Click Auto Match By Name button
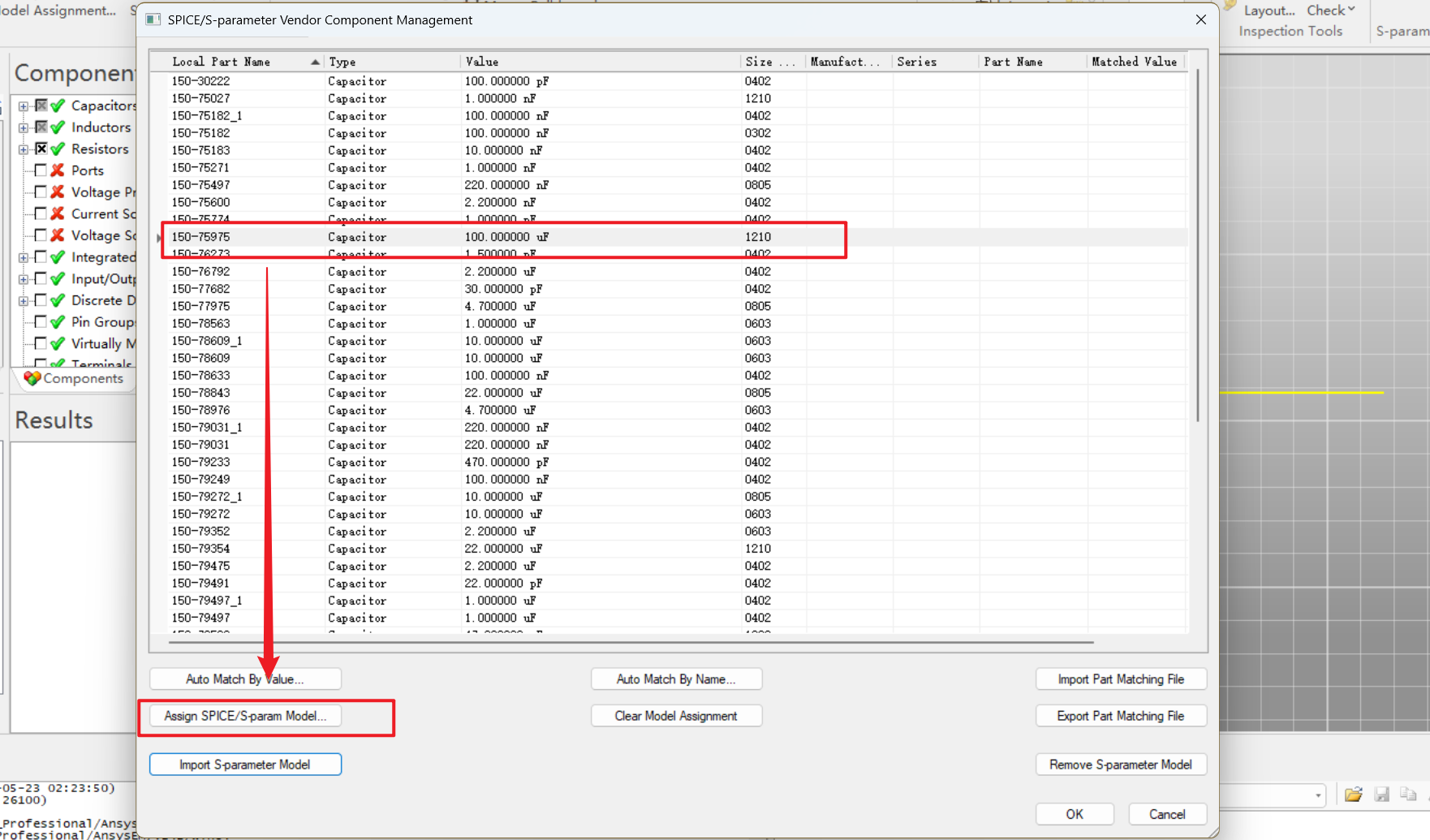The image size is (1430, 840). pos(676,679)
